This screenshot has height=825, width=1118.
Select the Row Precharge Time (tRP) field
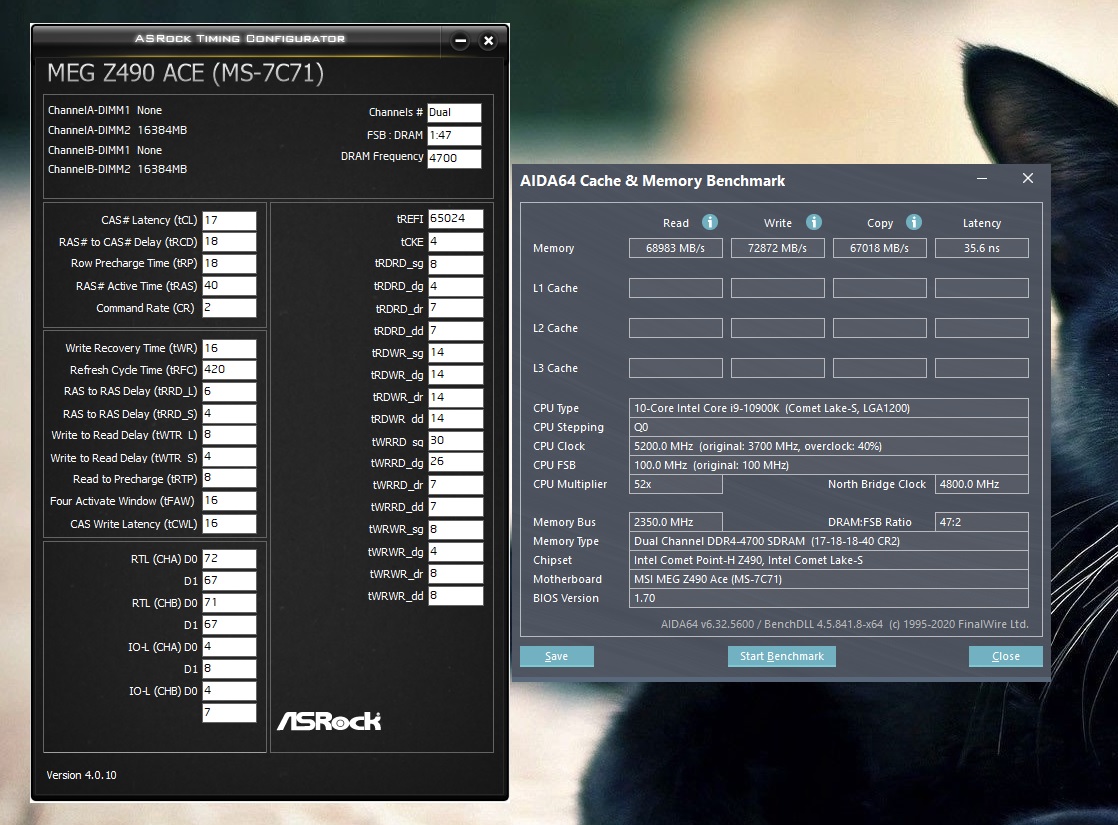(x=229, y=264)
